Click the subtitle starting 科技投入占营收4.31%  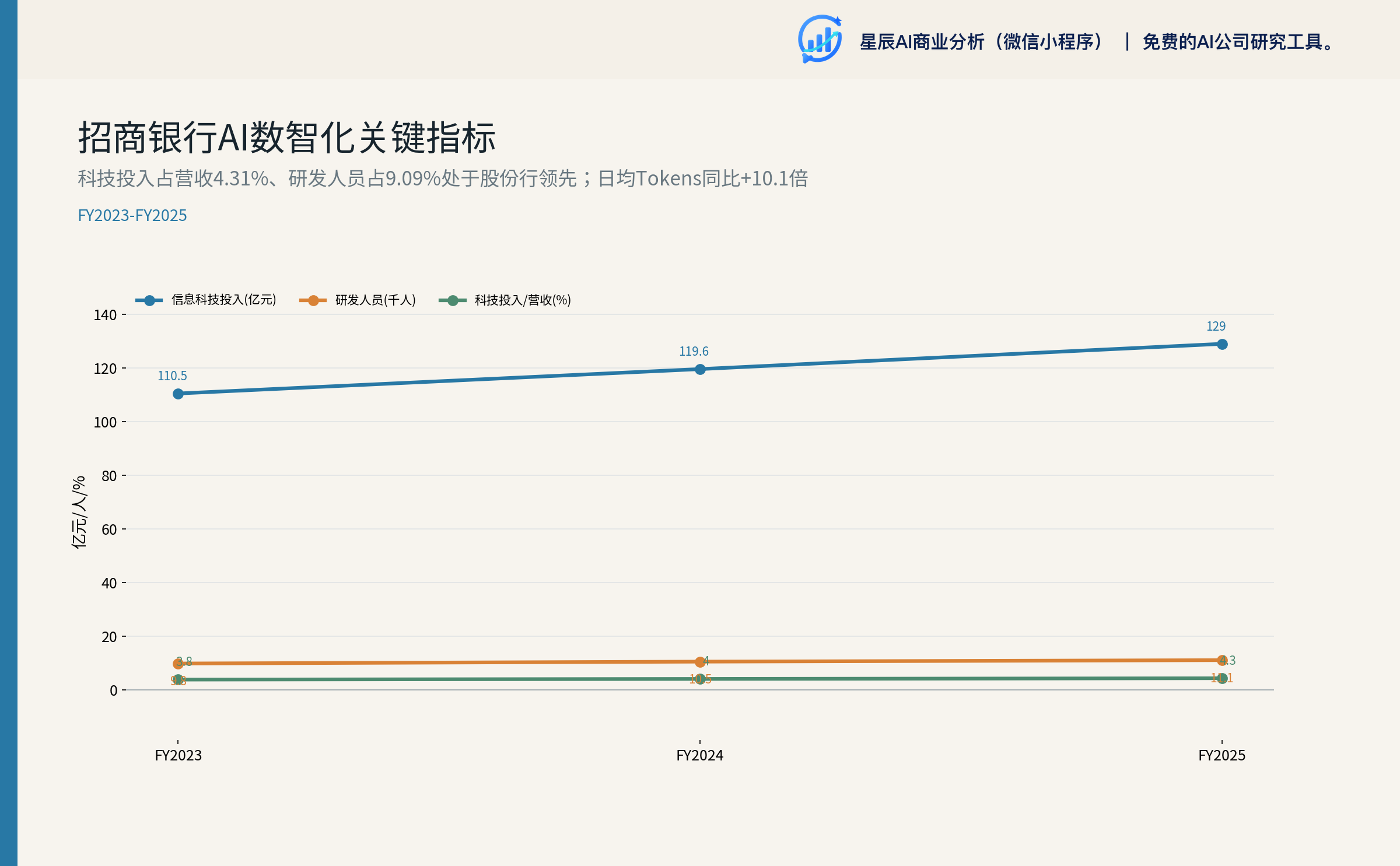click(443, 178)
